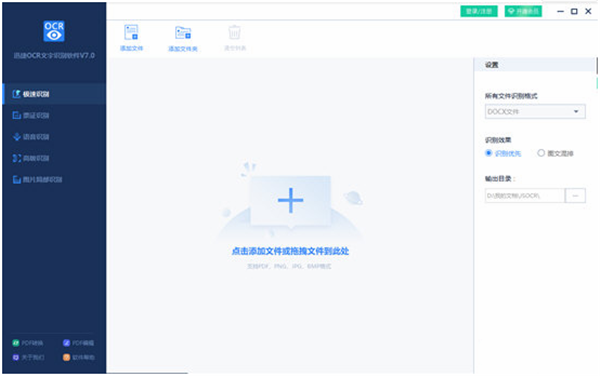Click the trash bin Clear List icon
This screenshot has width=600, height=376.
point(235,33)
